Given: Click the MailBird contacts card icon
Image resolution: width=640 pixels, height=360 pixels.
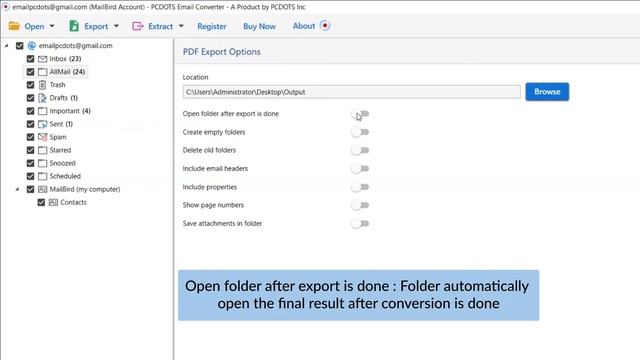Looking at the screenshot, I should [x=42, y=189].
